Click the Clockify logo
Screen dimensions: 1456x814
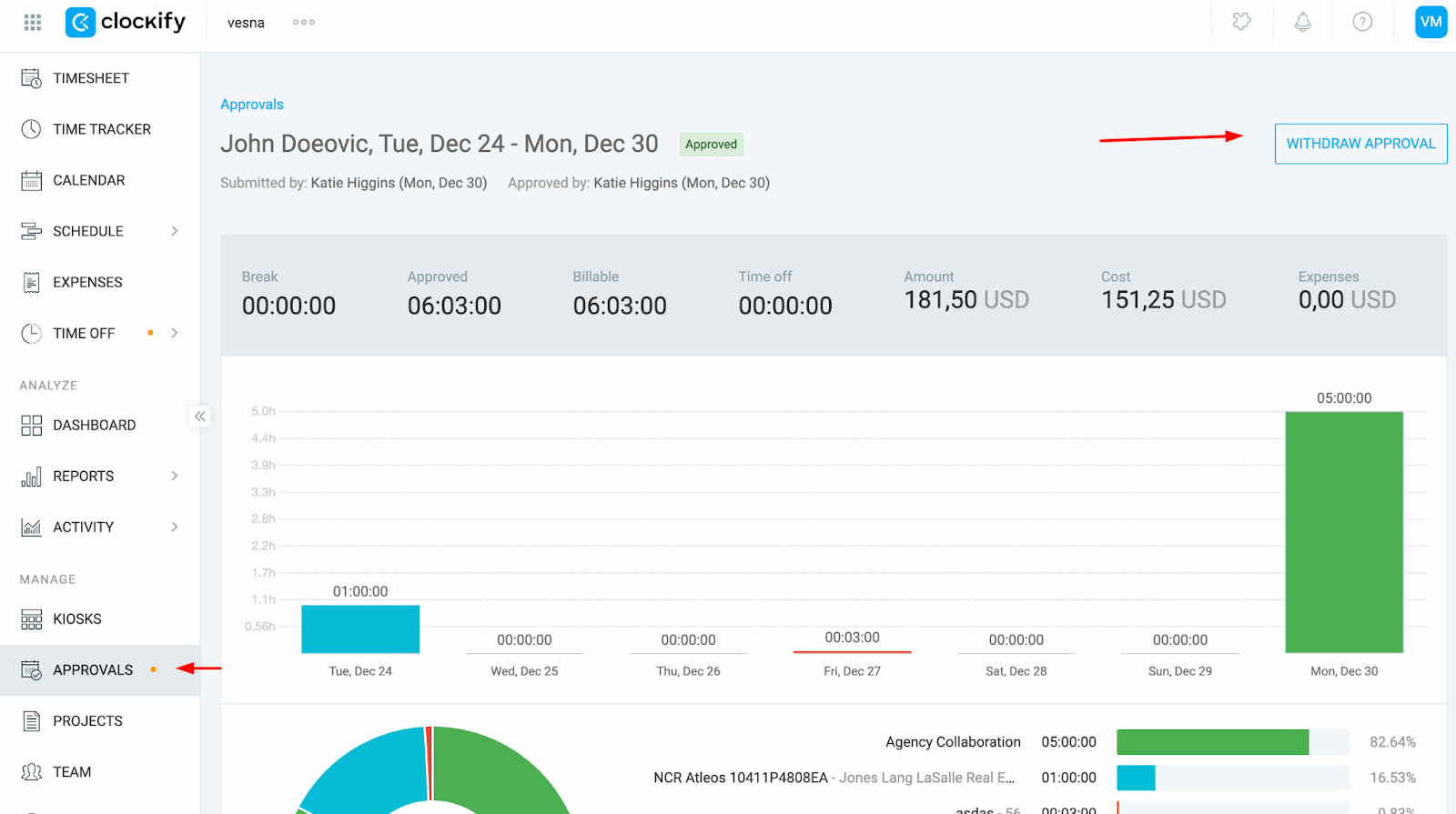tap(126, 22)
